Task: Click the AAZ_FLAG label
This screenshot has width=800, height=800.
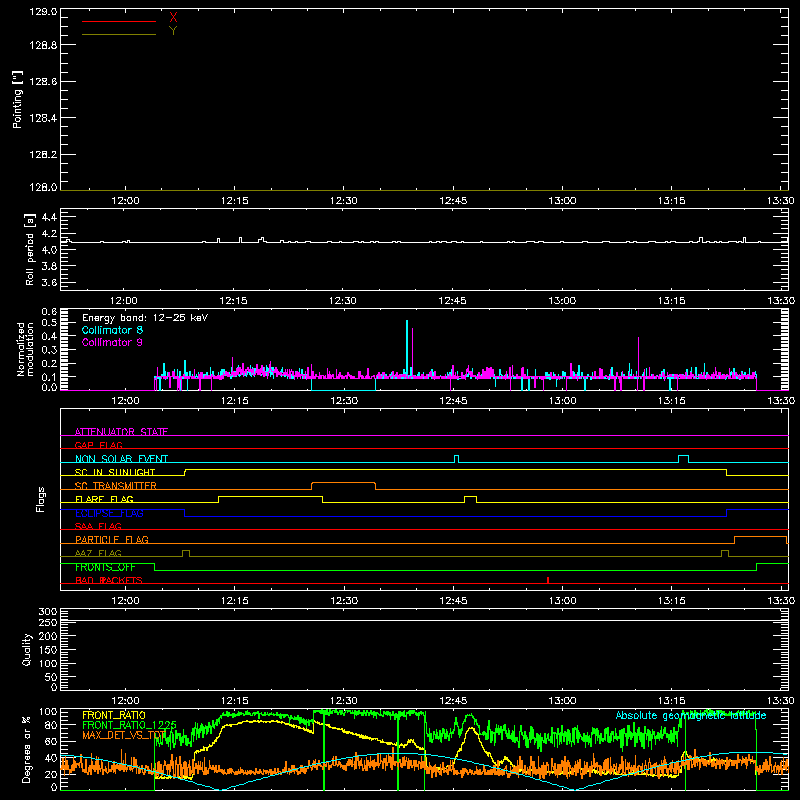Action: click(x=98, y=553)
